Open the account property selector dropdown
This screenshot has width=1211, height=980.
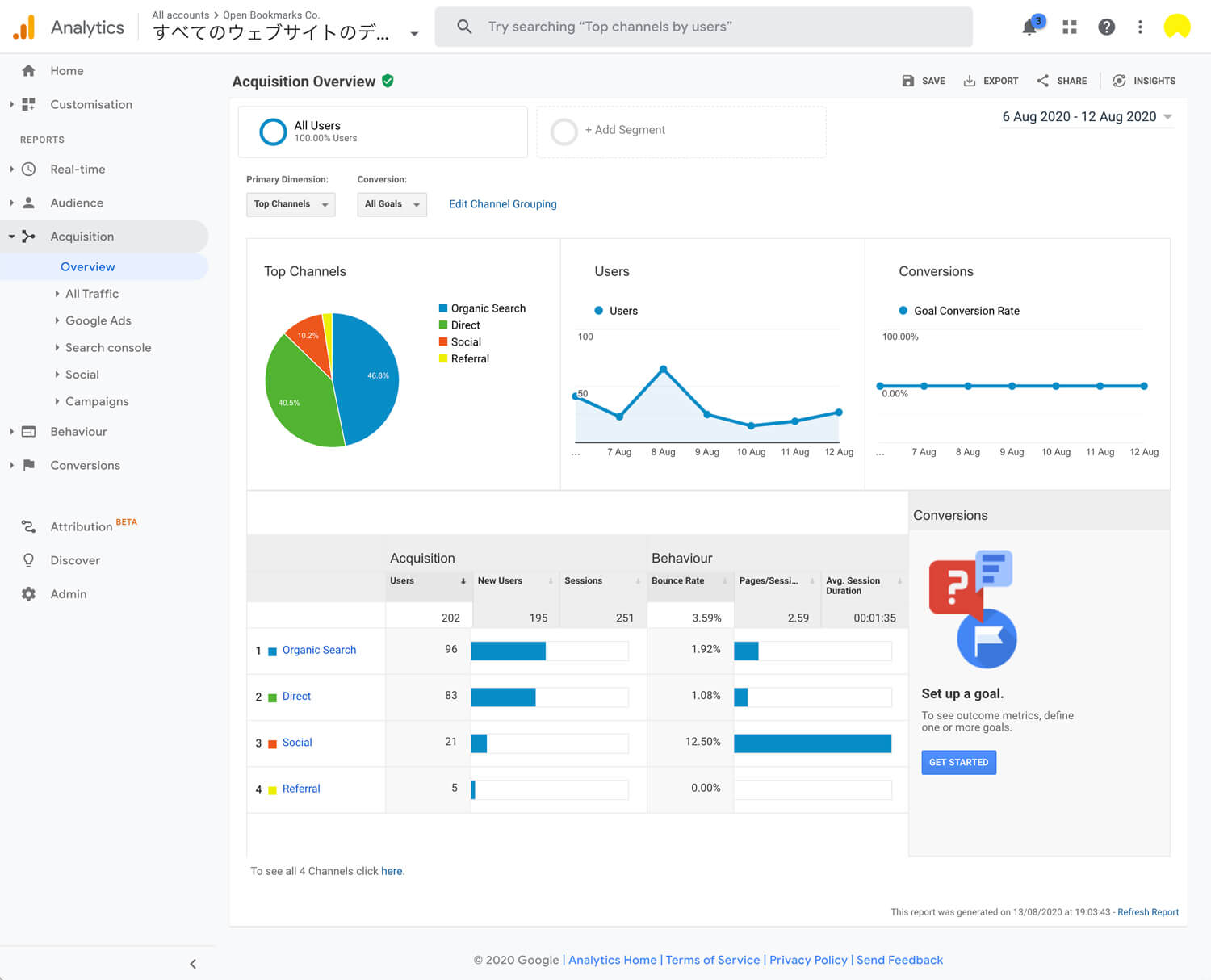(414, 34)
